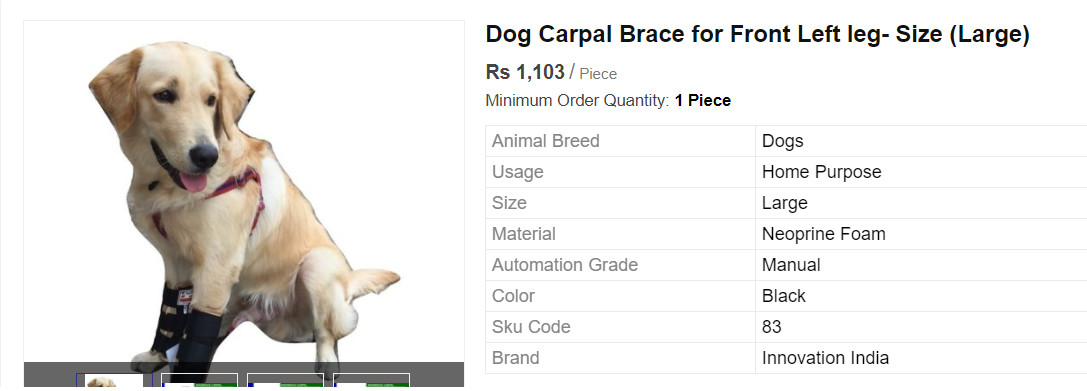This screenshot has width=1087, height=391.
Task: Click the Rs 1,103 price text
Action: tap(525, 72)
